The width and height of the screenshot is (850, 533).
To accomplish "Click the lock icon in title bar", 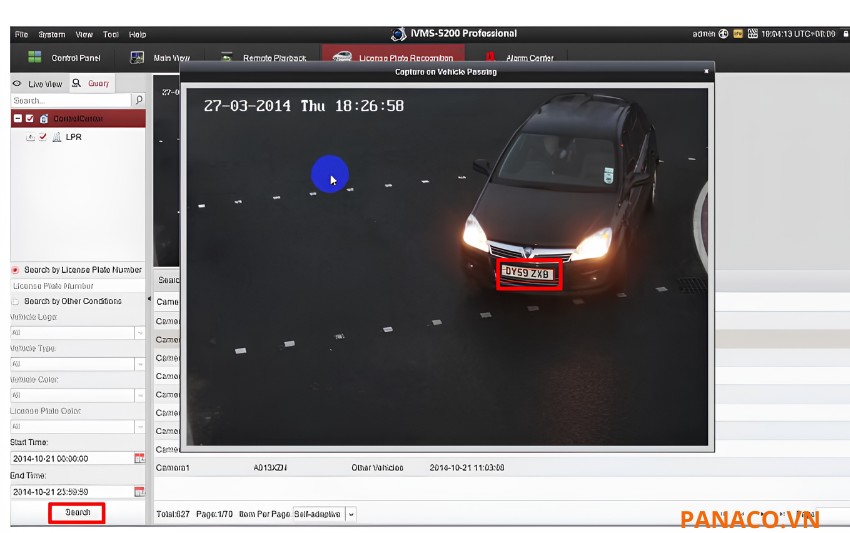I will (846, 34).
